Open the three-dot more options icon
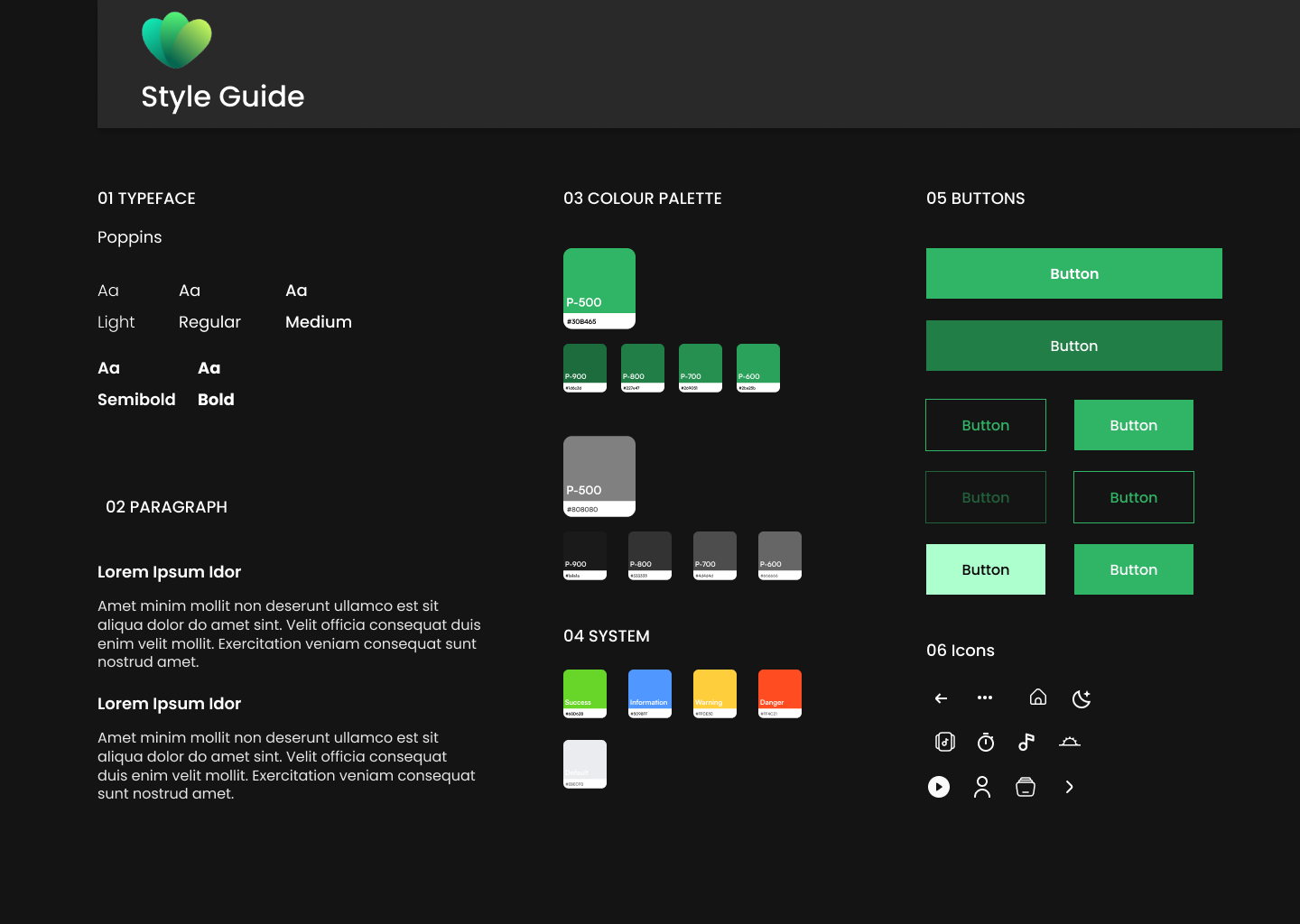This screenshot has width=1300, height=924. (x=985, y=698)
